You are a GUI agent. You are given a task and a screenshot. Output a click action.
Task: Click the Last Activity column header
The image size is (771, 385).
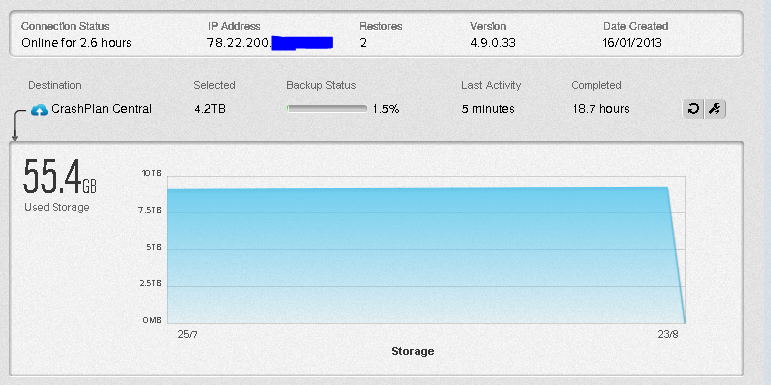click(491, 85)
